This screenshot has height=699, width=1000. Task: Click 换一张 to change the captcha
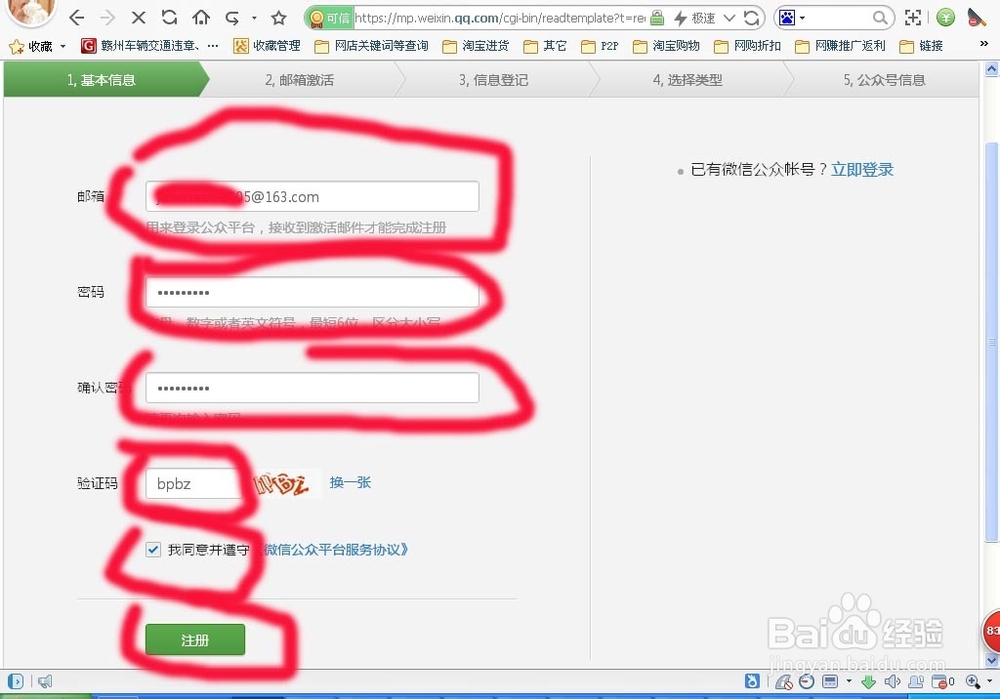tap(350, 482)
